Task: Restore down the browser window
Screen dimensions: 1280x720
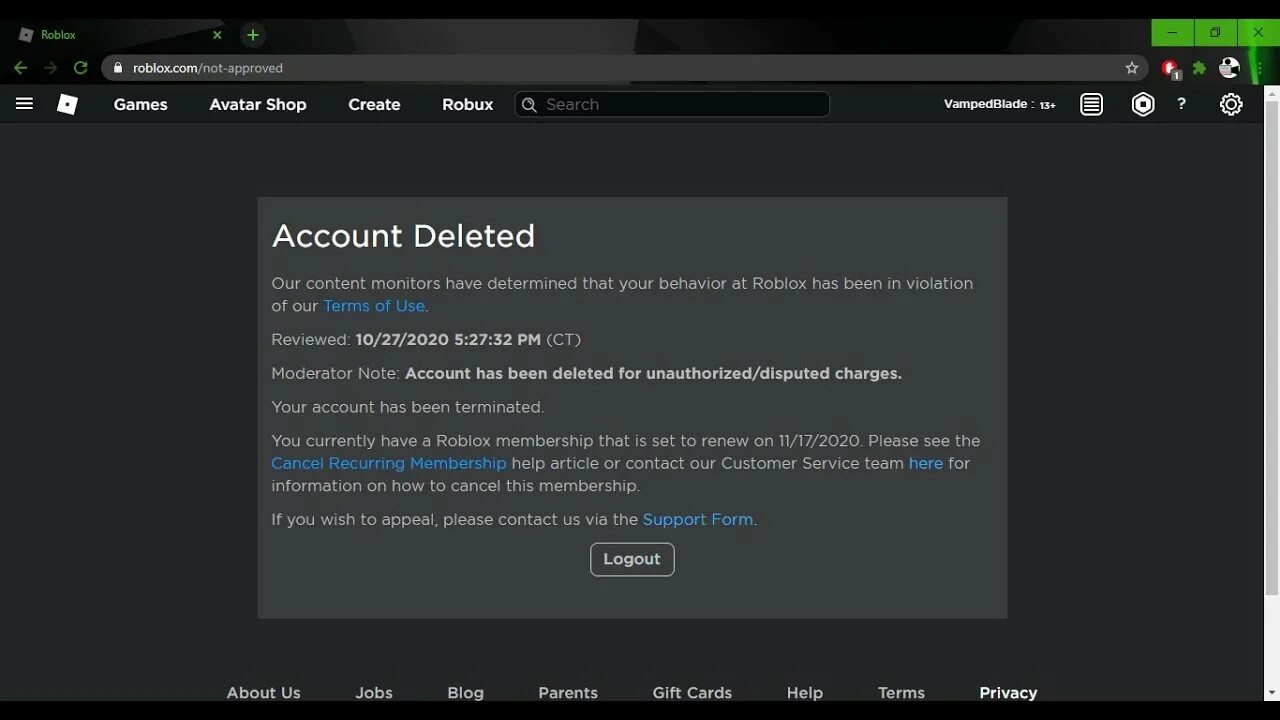Action: [x=1215, y=33]
